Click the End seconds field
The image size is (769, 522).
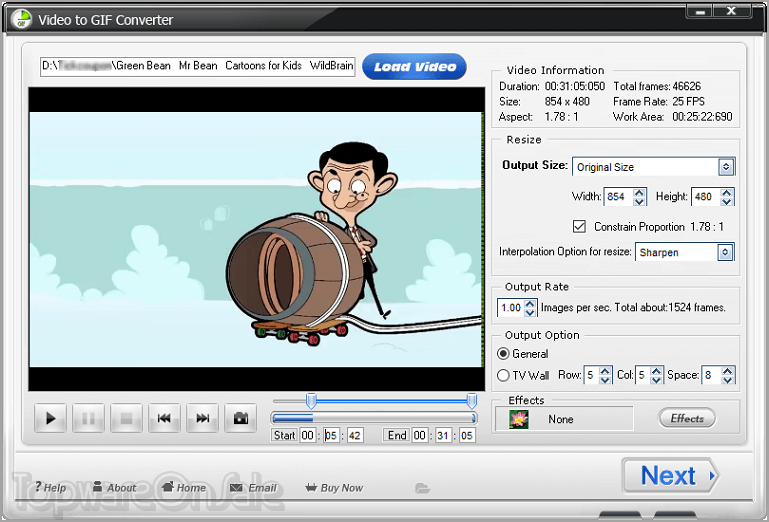click(466, 435)
